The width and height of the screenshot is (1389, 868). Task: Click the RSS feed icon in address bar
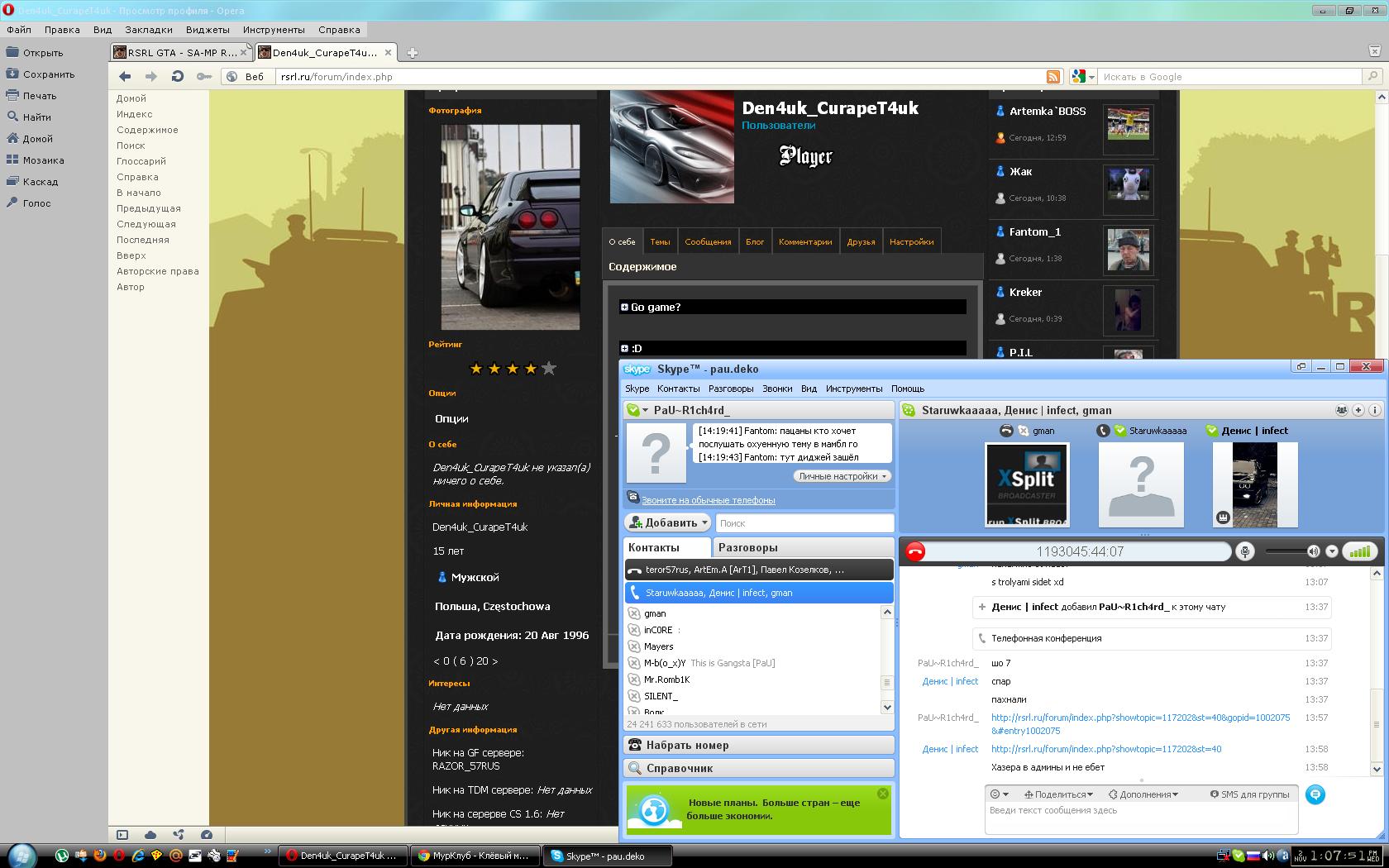point(1052,77)
